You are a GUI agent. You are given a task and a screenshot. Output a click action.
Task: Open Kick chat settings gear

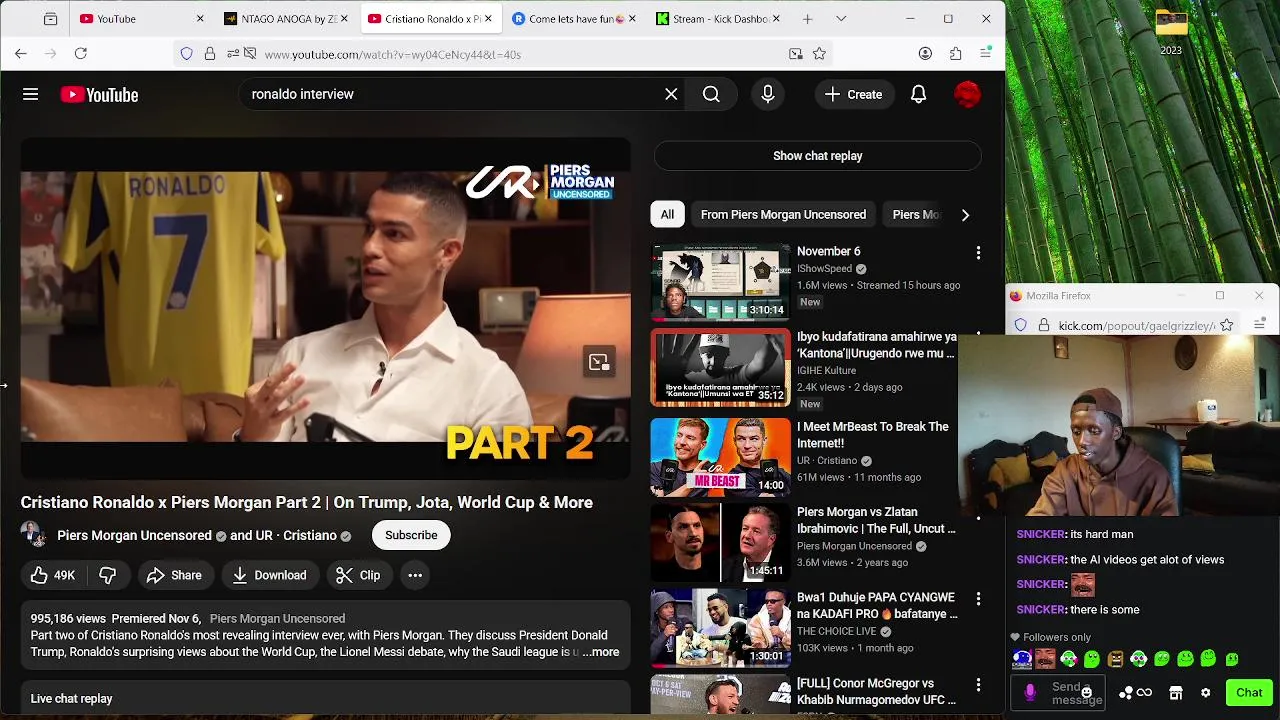[1205, 693]
